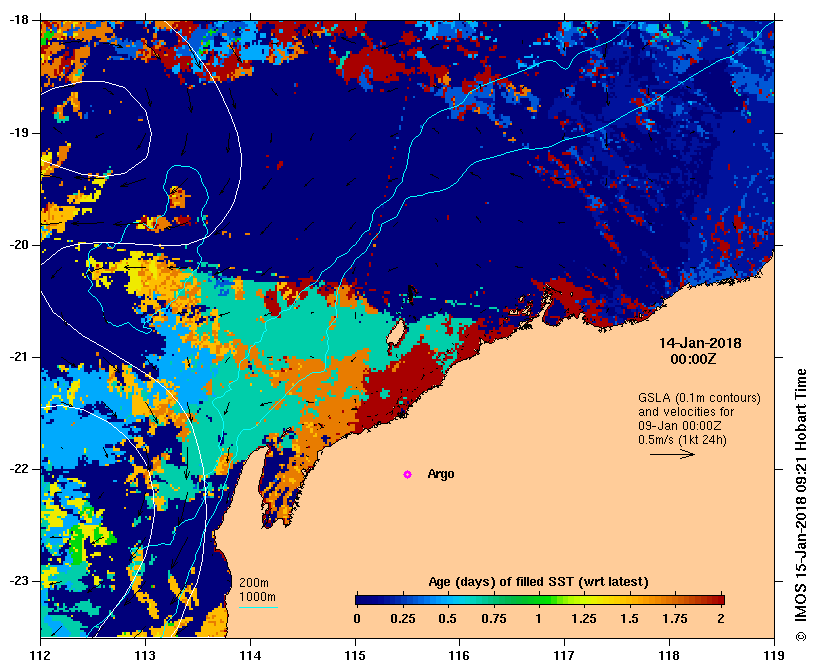818x672 pixels.
Task: Click the vertical IMOS Hobart Time credit
Action: [801, 505]
